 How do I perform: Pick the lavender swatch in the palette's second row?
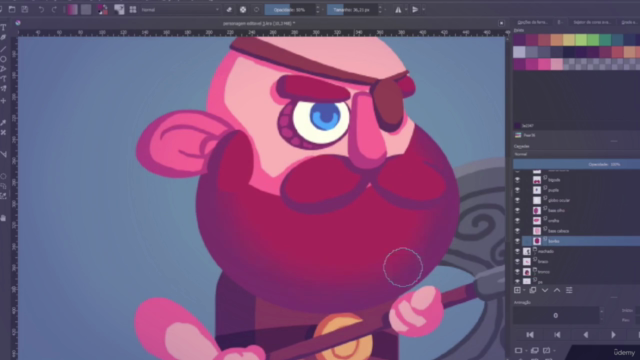coord(519,52)
